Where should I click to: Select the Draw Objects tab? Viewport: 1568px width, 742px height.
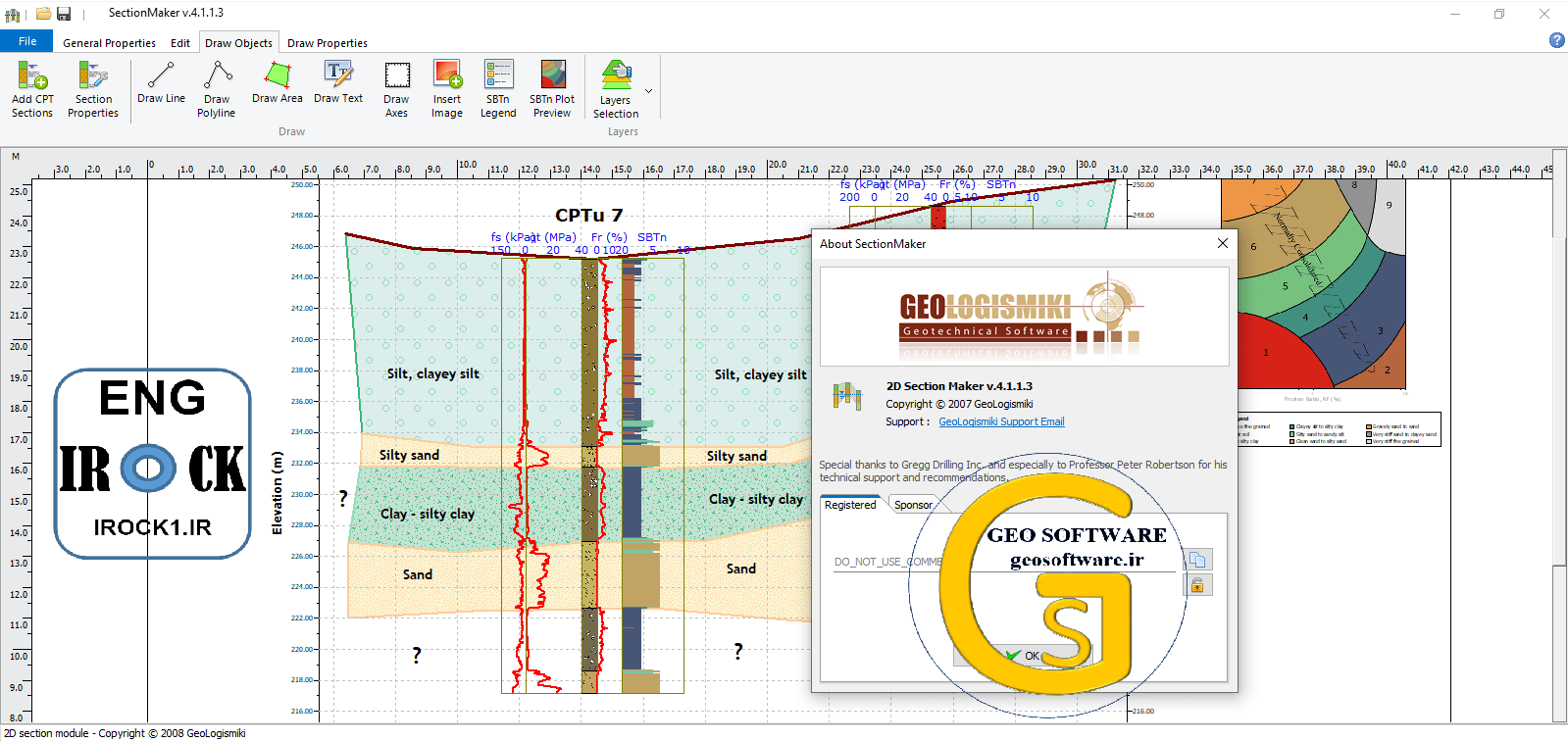[x=238, y=43]
